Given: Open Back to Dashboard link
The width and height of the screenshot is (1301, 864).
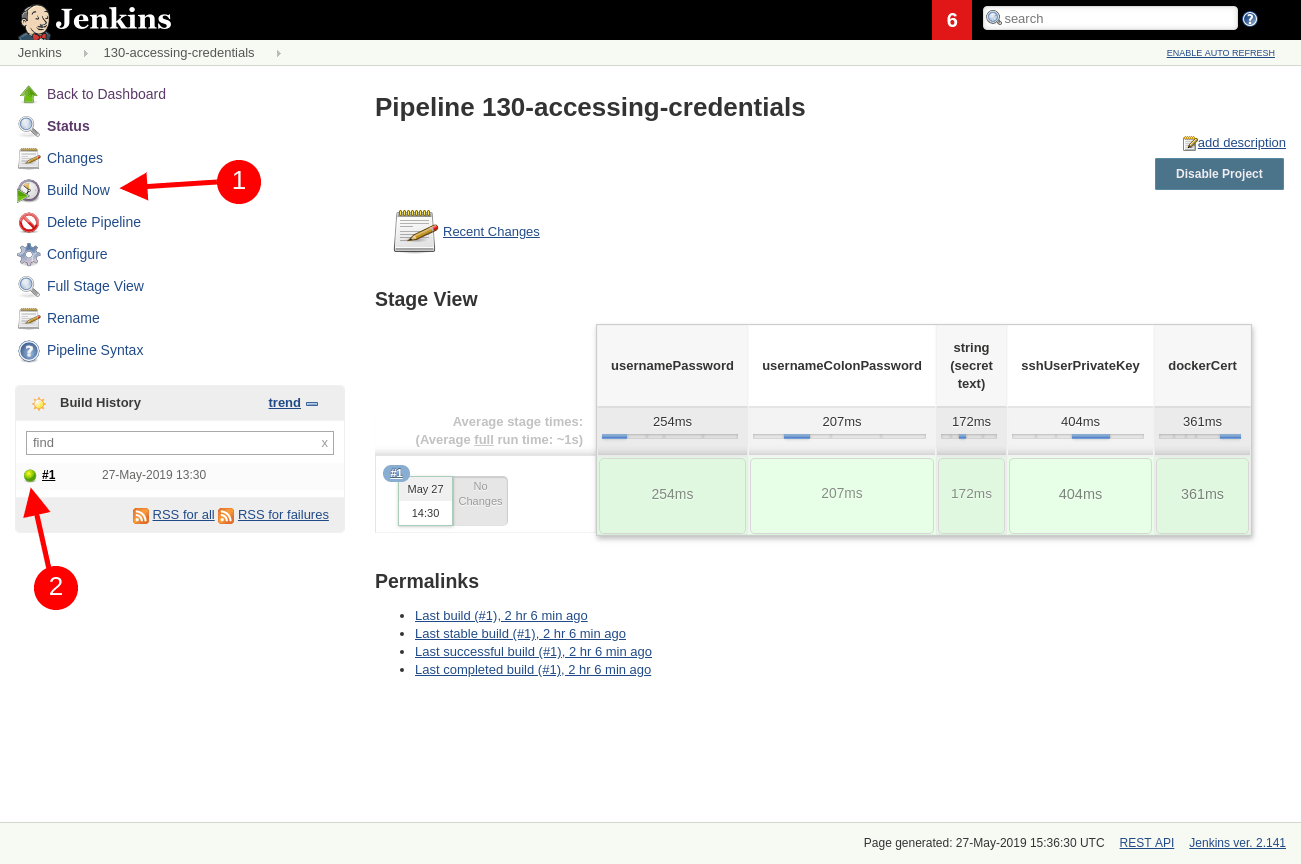Looking at the screenshot, I should click(x=106, y=94).
